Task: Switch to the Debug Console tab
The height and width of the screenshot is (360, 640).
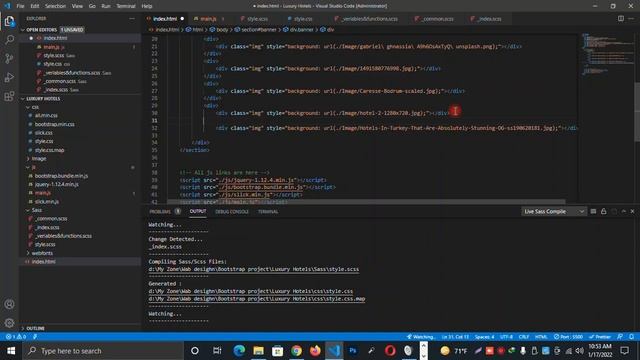Action: [231, 211]
